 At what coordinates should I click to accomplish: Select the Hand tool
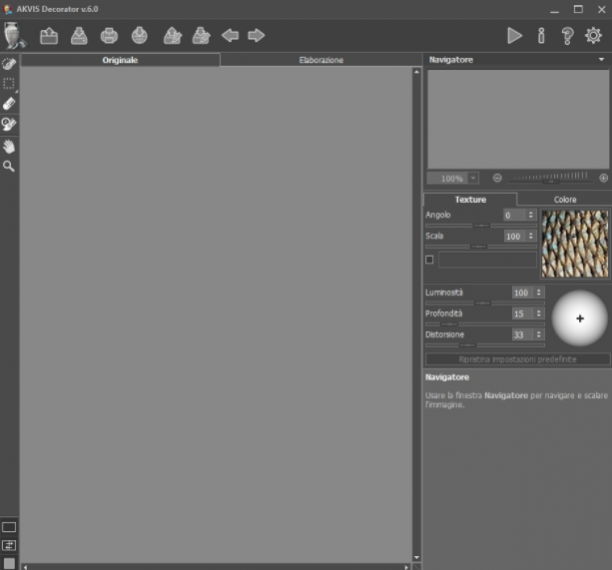(9, 147)
